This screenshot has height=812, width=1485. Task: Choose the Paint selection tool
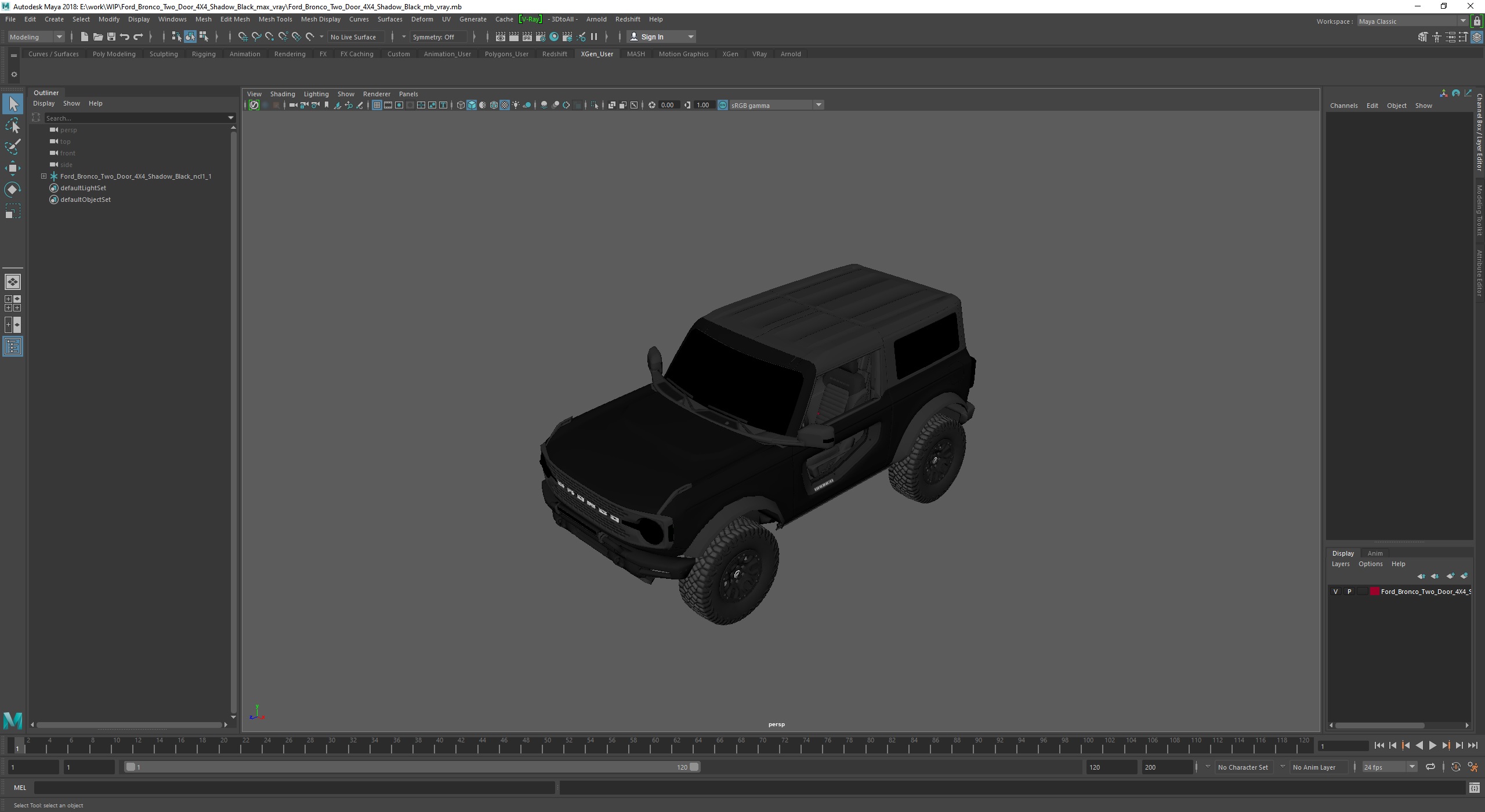click(x=13, y=147)
